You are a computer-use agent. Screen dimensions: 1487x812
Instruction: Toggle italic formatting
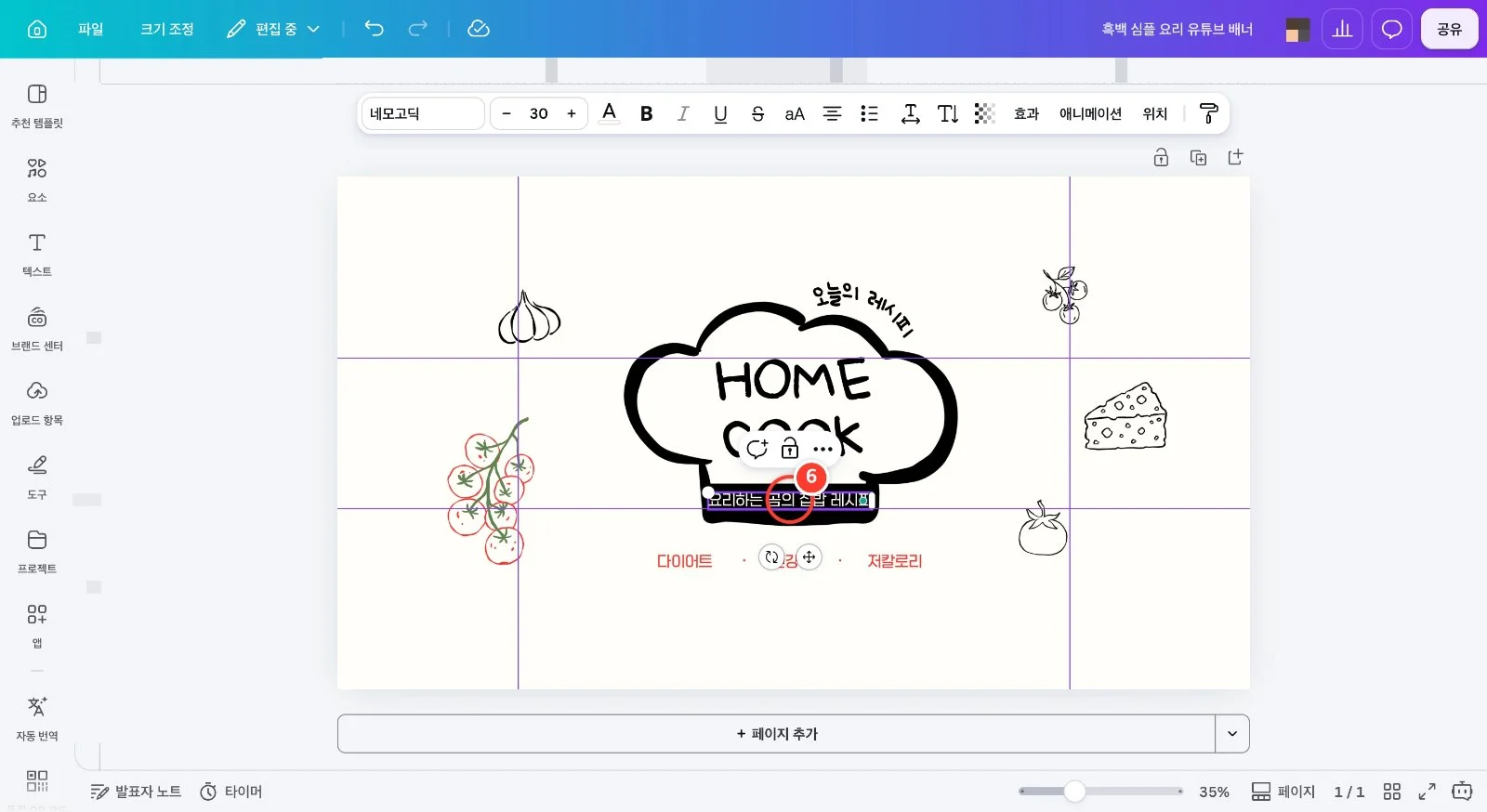[x=683, y=113]
